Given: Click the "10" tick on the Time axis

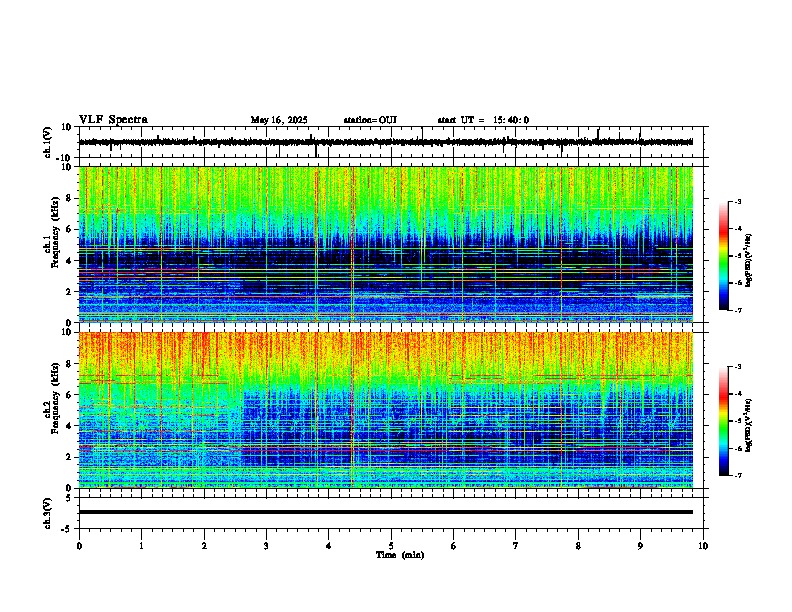Looking at the screenshot, I should (703, 546).
